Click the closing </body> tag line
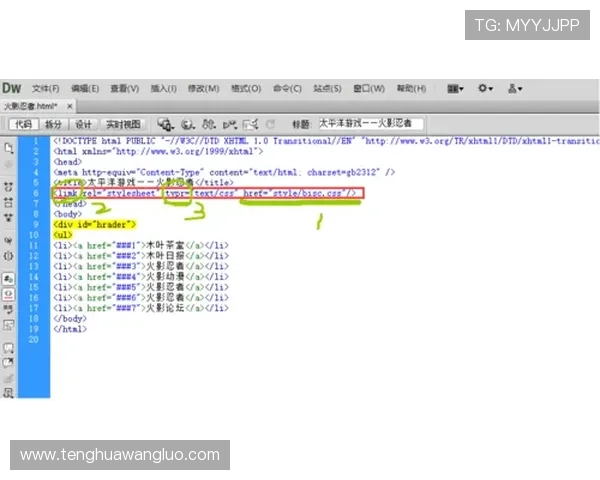The height and width of the screenshot is (480, 600). click(x=70, y=318)
